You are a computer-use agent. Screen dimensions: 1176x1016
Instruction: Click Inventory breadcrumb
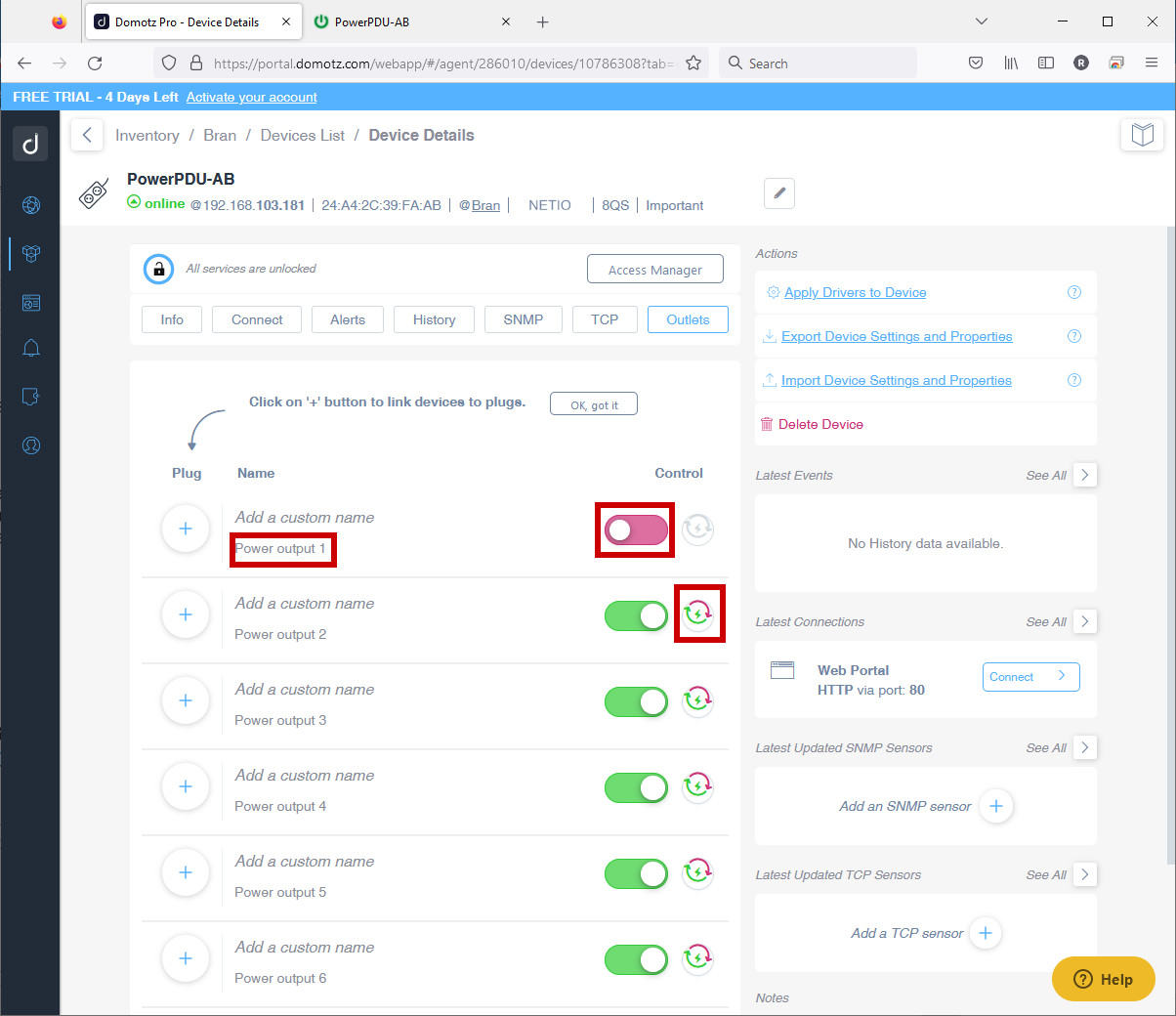pos(147,135)
